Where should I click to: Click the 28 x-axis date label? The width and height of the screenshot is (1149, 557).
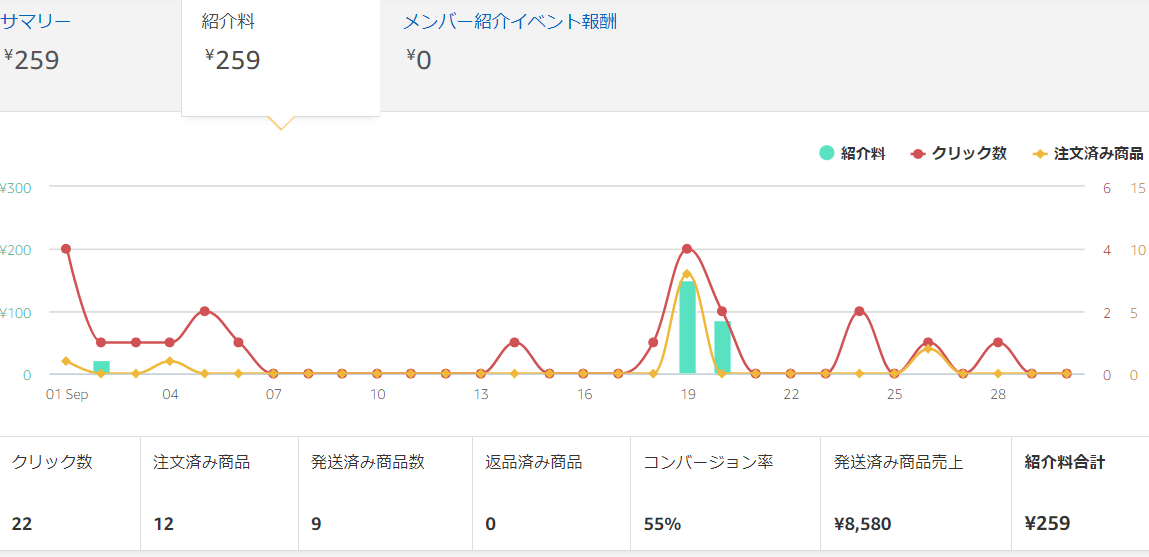coord(998,394)
